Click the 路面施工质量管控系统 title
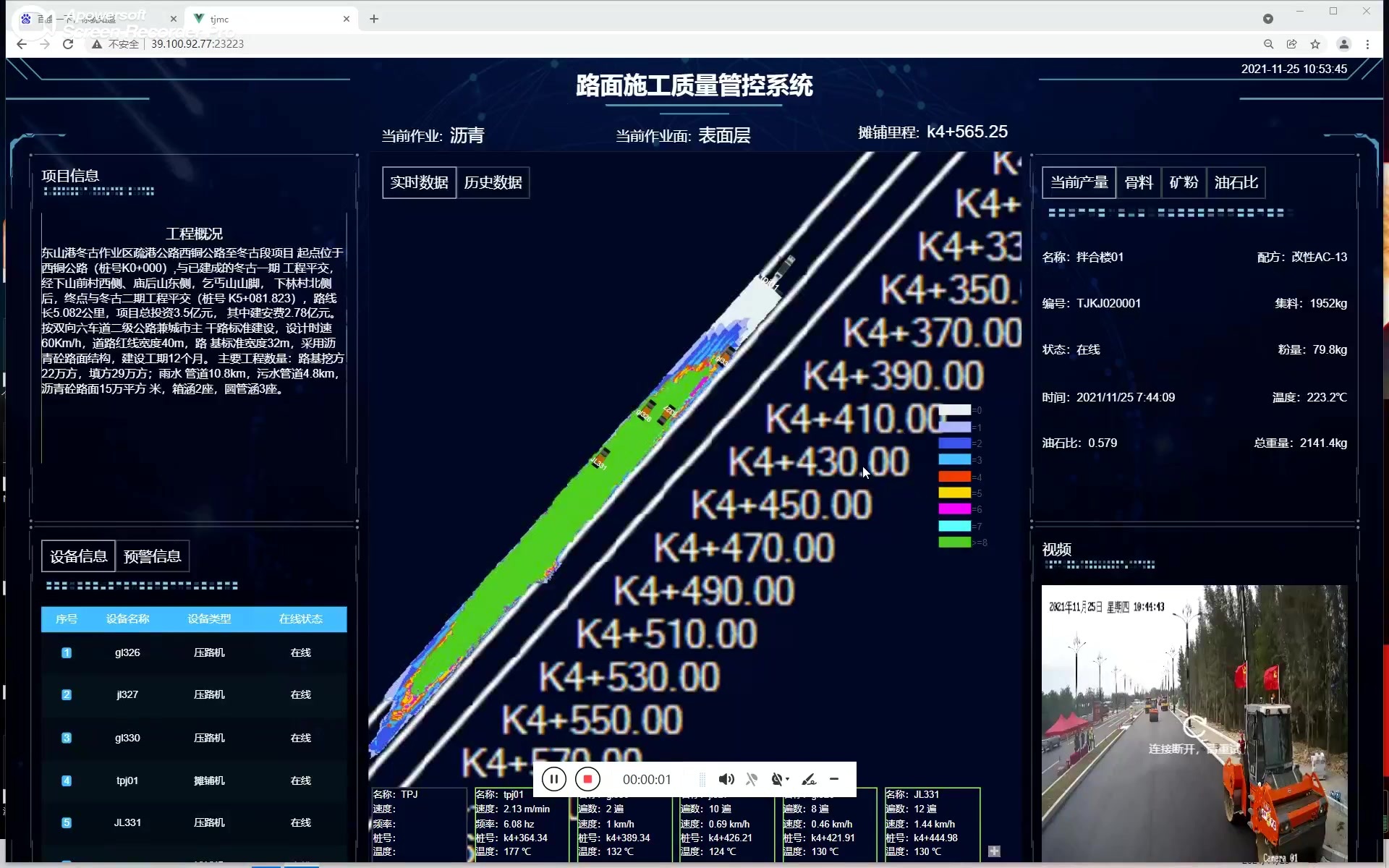The height and width of the screenshot is (868, 1389). (x=694, y=85)
